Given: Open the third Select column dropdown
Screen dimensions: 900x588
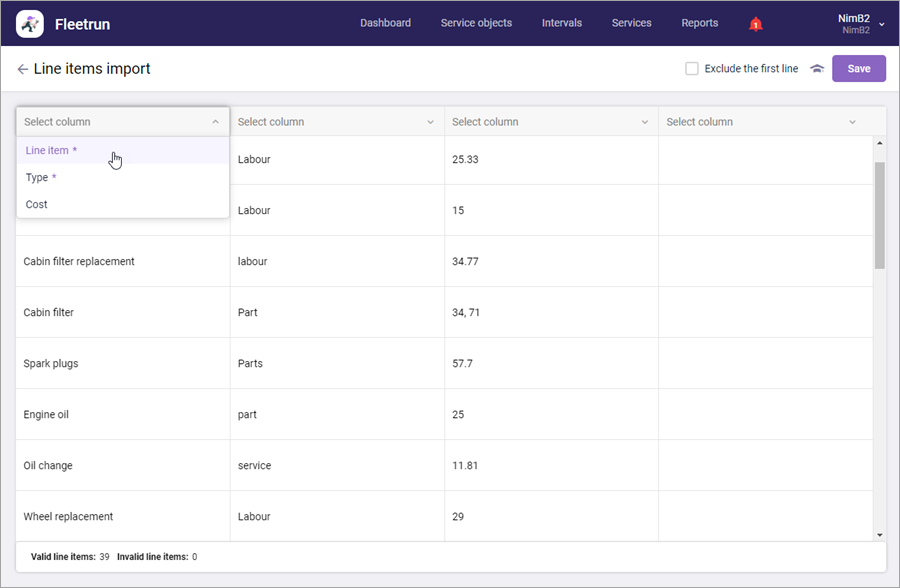Looking at the screenshot, I should point(551,122).
